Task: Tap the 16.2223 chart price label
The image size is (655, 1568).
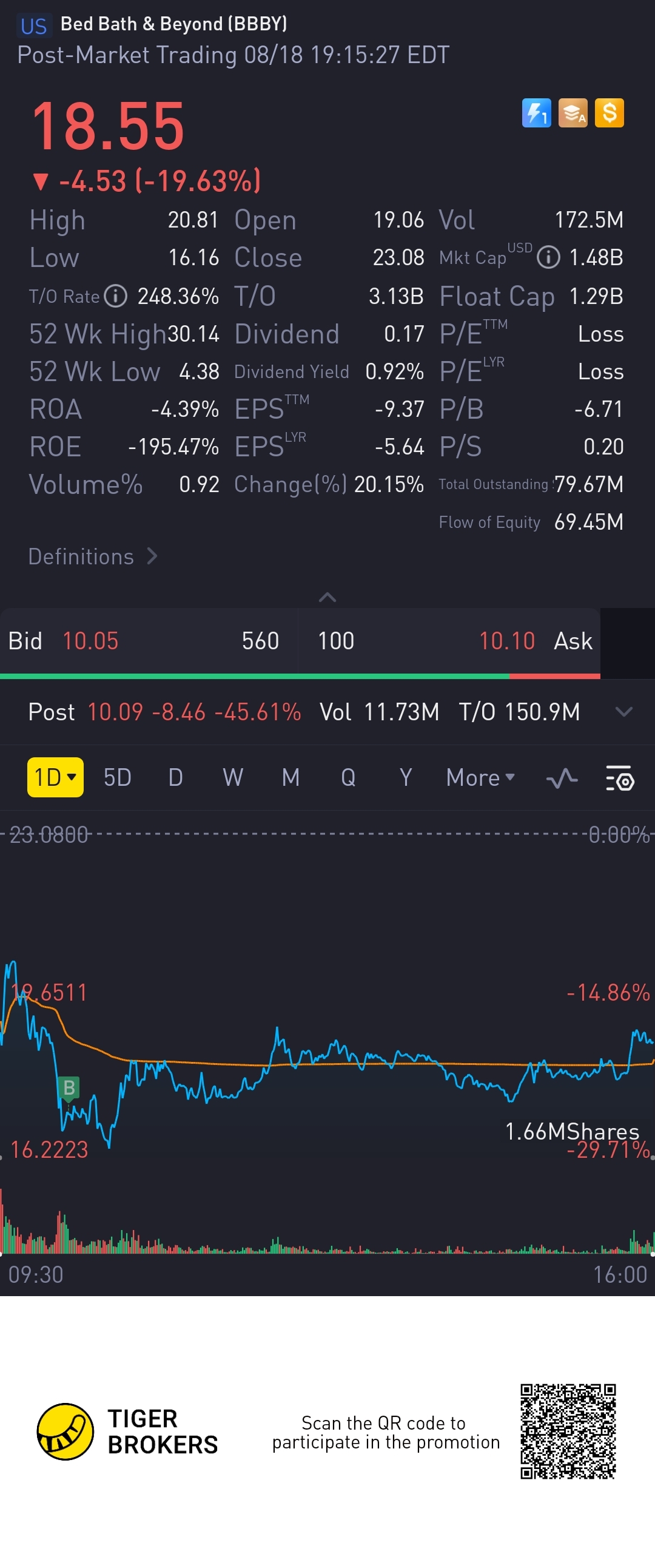Action: pos(49,1149)
